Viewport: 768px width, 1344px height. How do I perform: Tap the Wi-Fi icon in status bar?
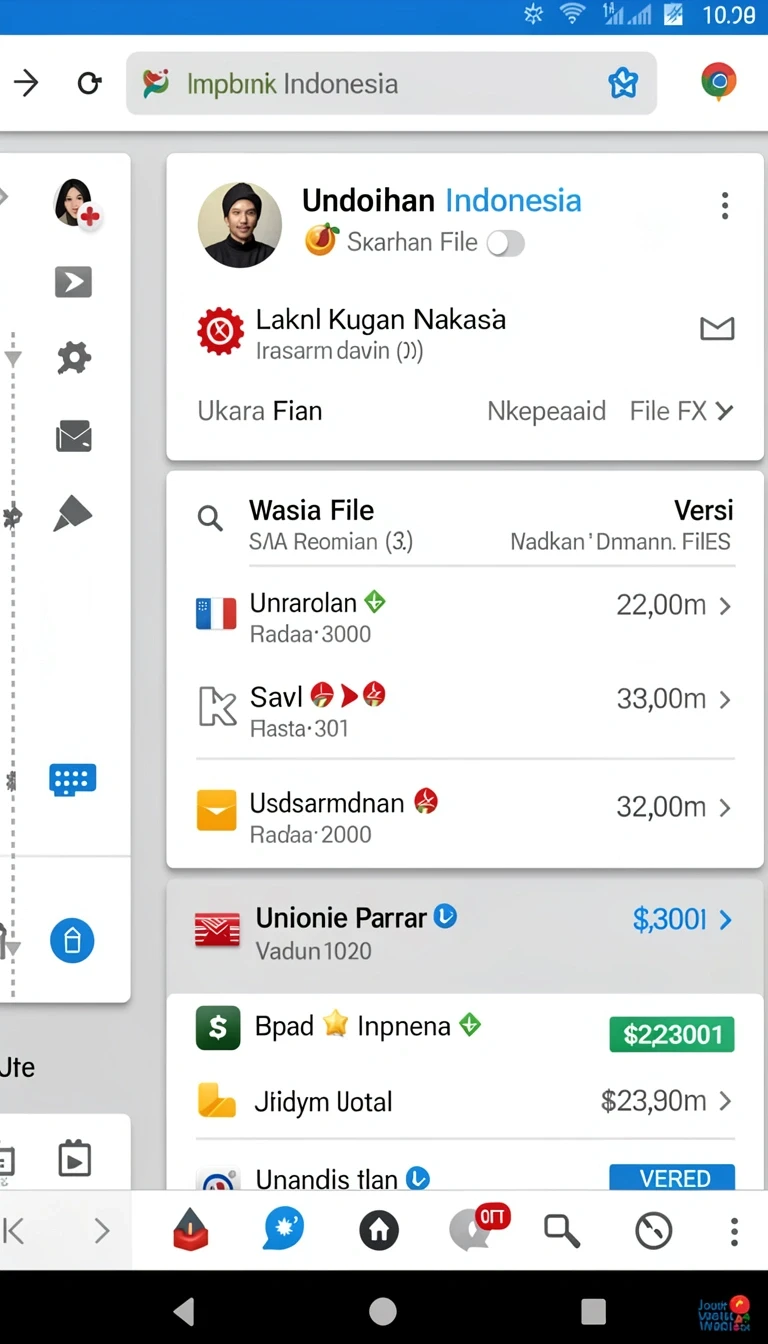point(572,14)
